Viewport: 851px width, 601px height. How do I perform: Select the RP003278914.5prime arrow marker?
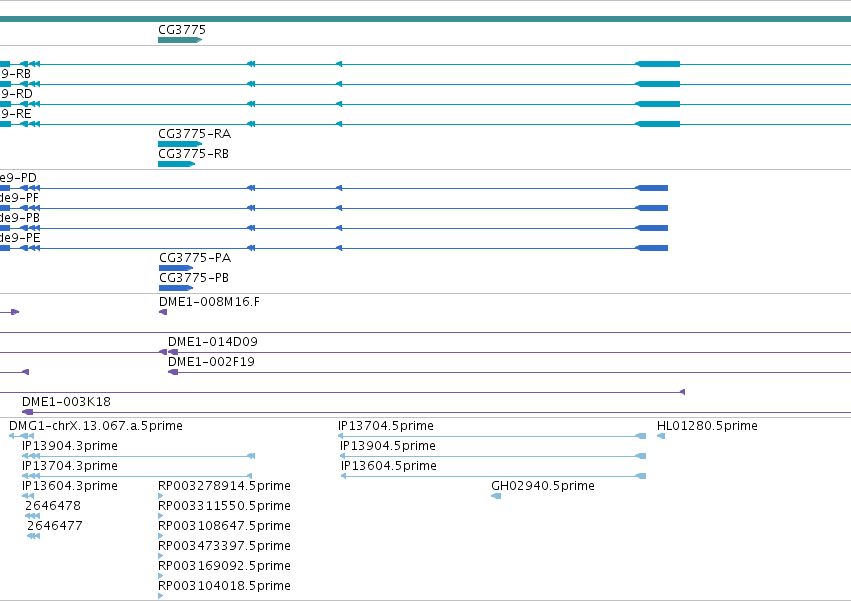161,496
